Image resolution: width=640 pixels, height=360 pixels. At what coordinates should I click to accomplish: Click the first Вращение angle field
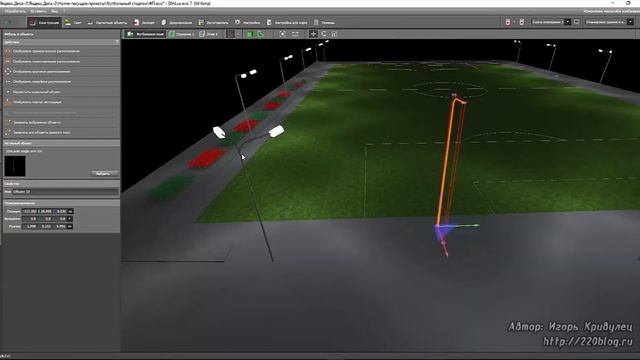tap(30, 219)
